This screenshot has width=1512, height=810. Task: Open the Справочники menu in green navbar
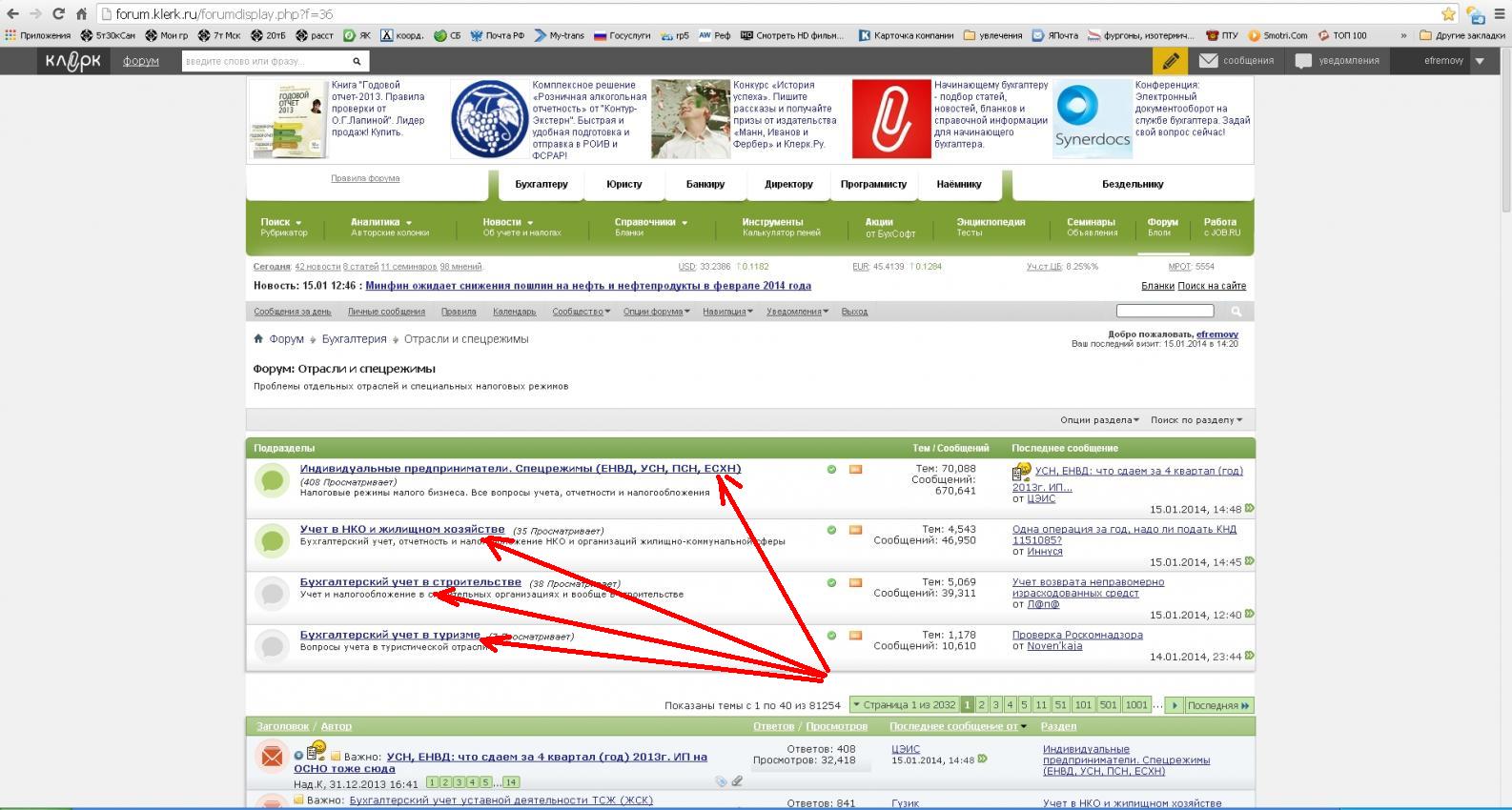[x=650, y=222]
